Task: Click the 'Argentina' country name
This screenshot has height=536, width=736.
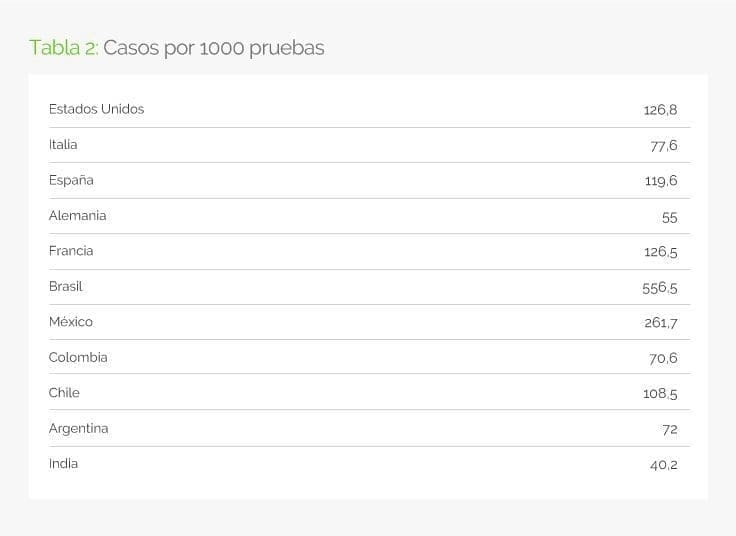Action: click(x=78, y=429)
